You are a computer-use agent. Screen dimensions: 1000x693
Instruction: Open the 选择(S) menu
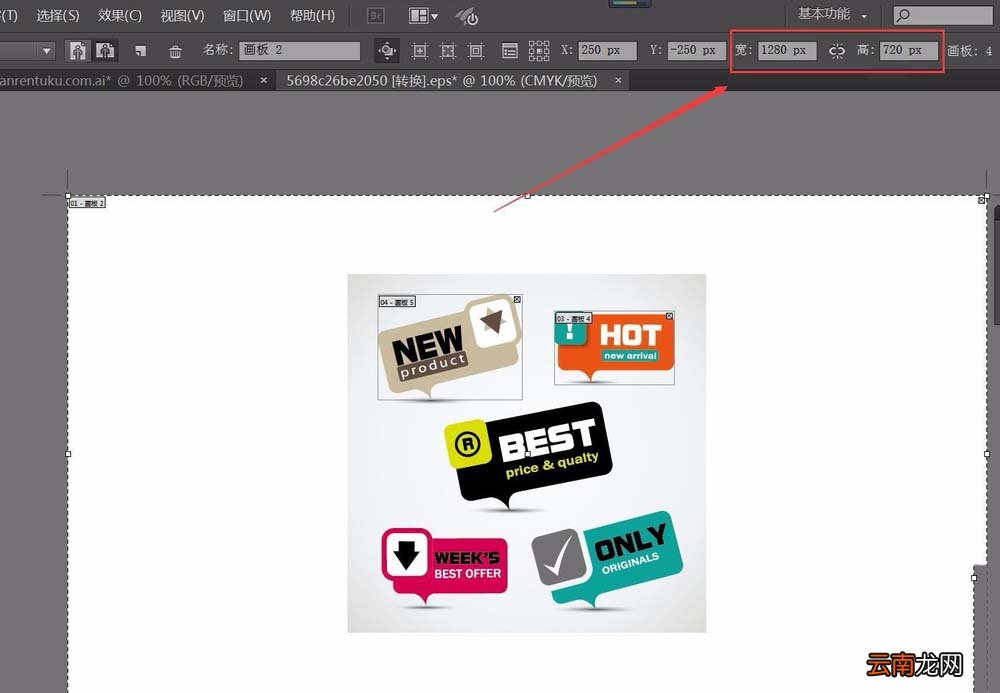[x=57, y=15]
